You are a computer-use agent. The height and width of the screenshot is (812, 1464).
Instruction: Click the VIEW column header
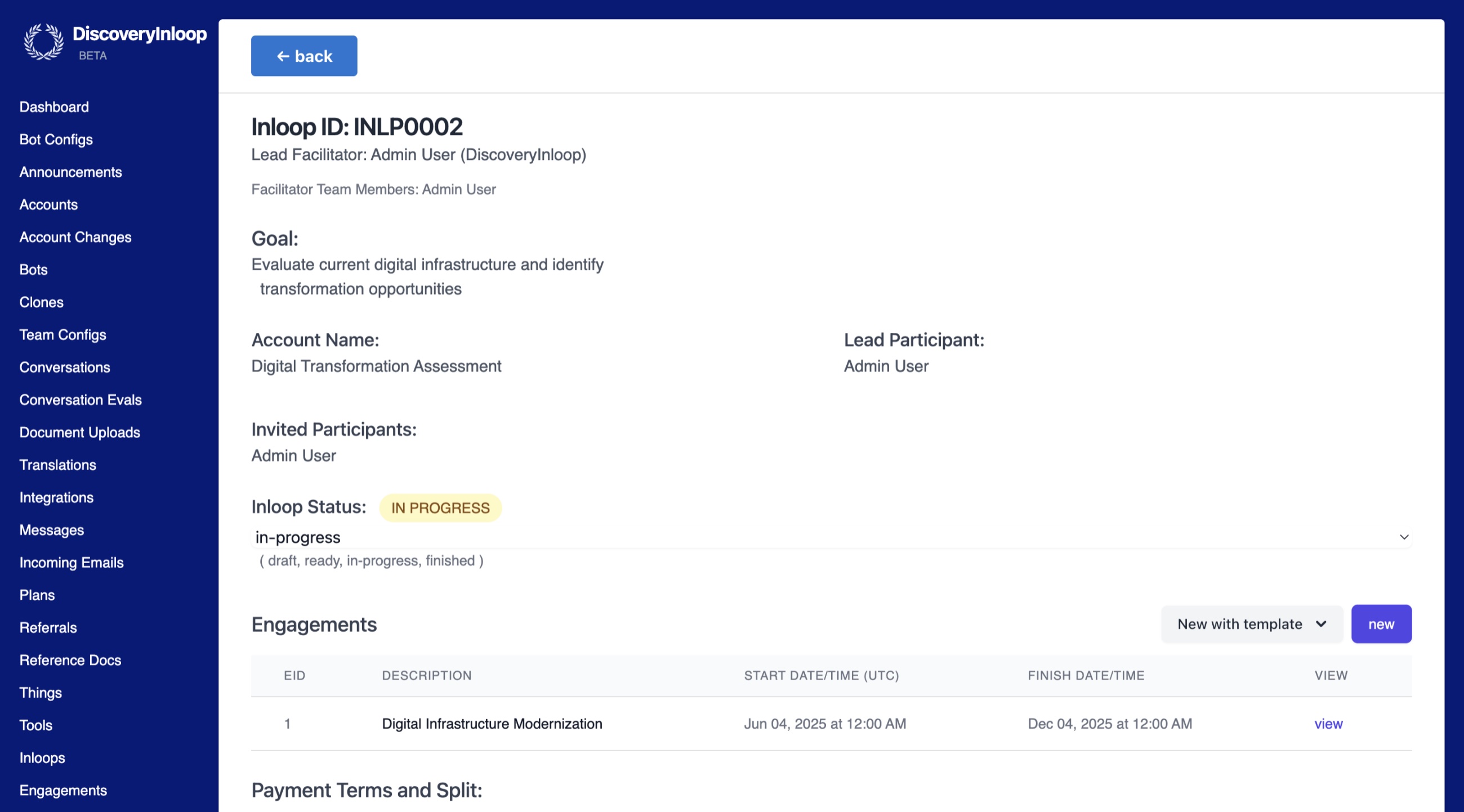[1331, 676]
